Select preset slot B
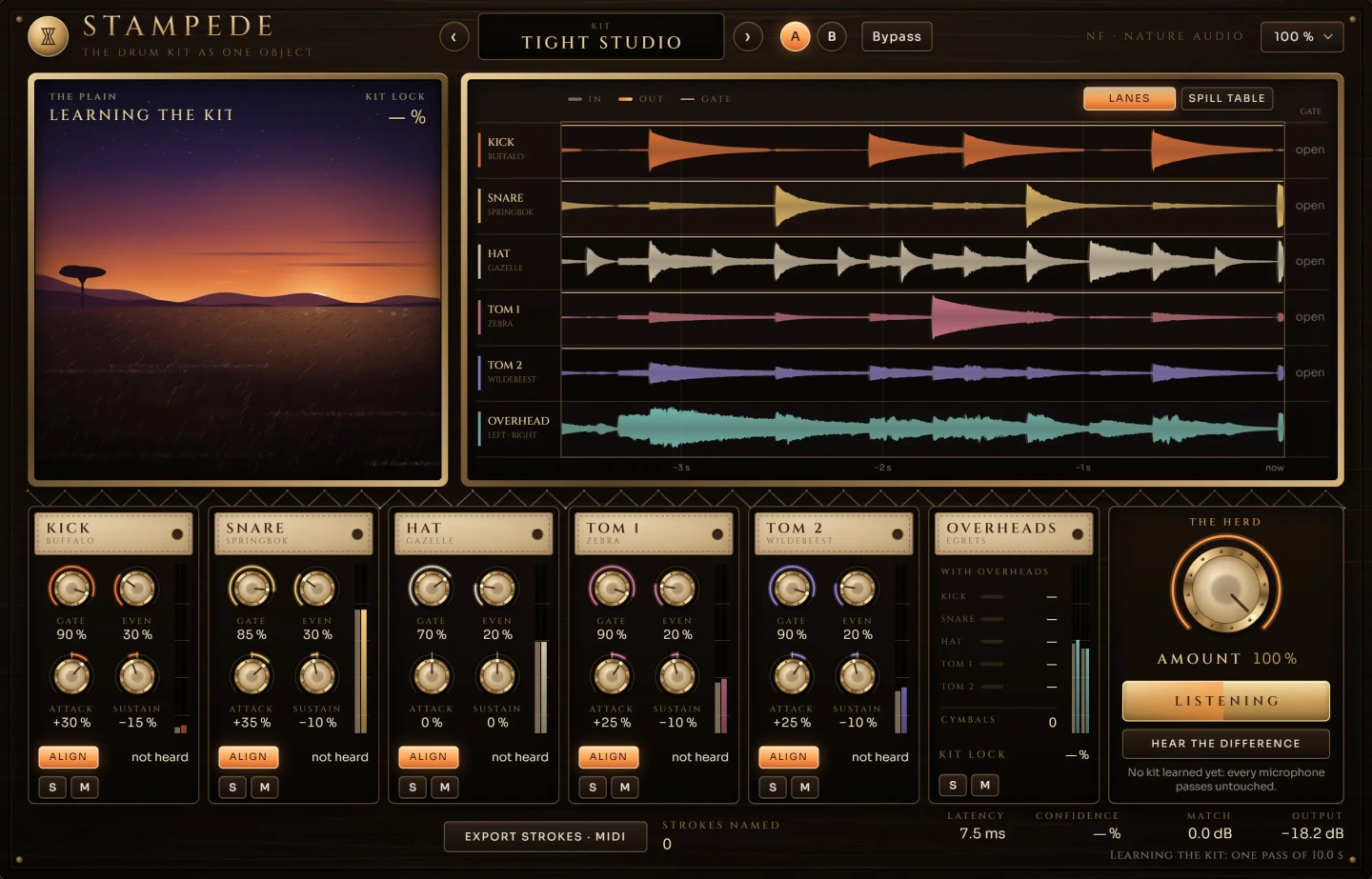 click(832, 37)
